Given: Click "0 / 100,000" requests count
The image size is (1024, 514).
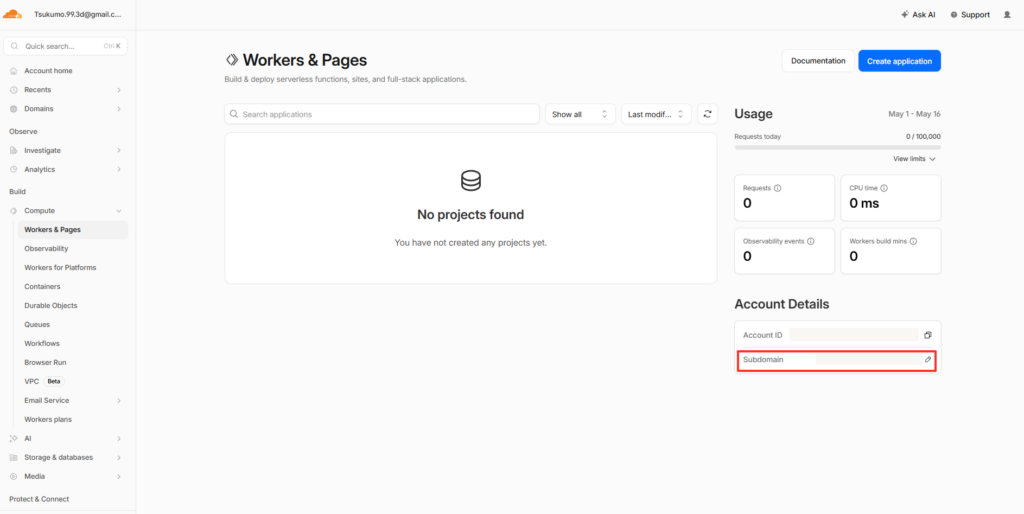Looking at the screenshot, I should click(x=923, y=137).
